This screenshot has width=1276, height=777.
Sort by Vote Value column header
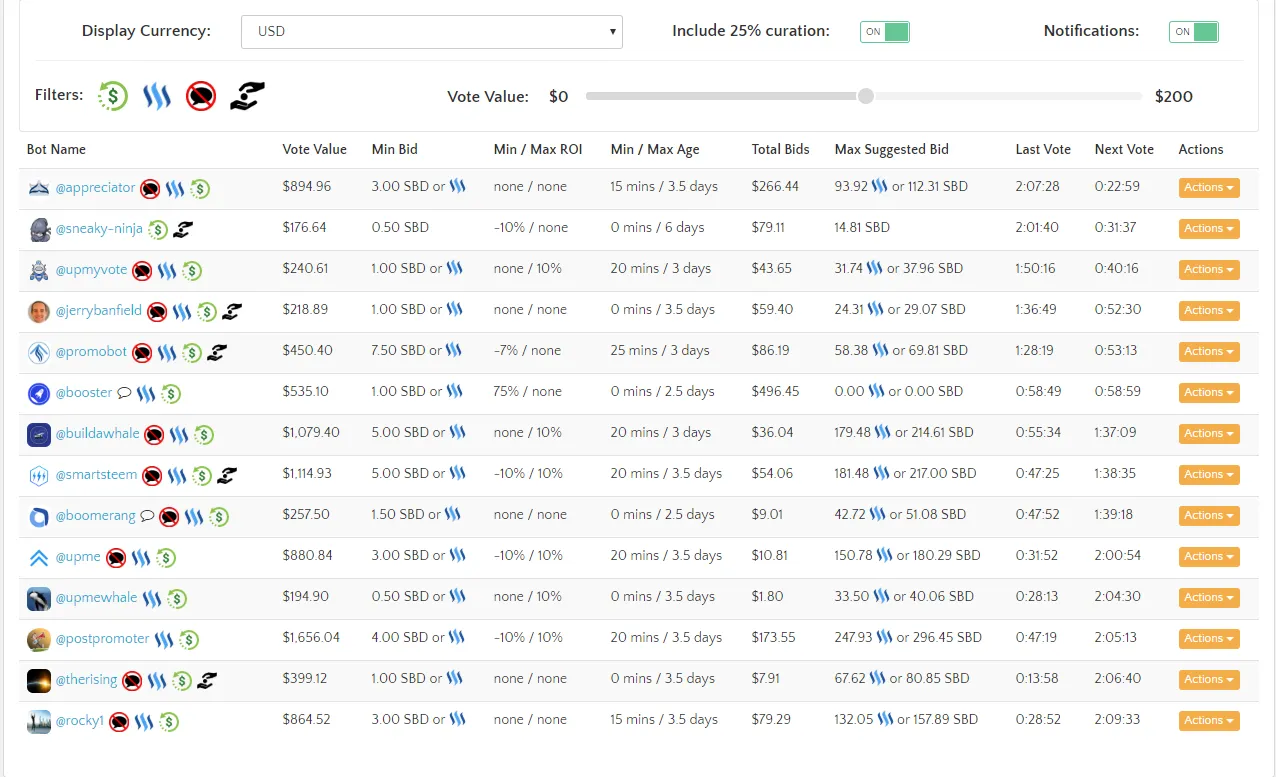tap(315, 149)
